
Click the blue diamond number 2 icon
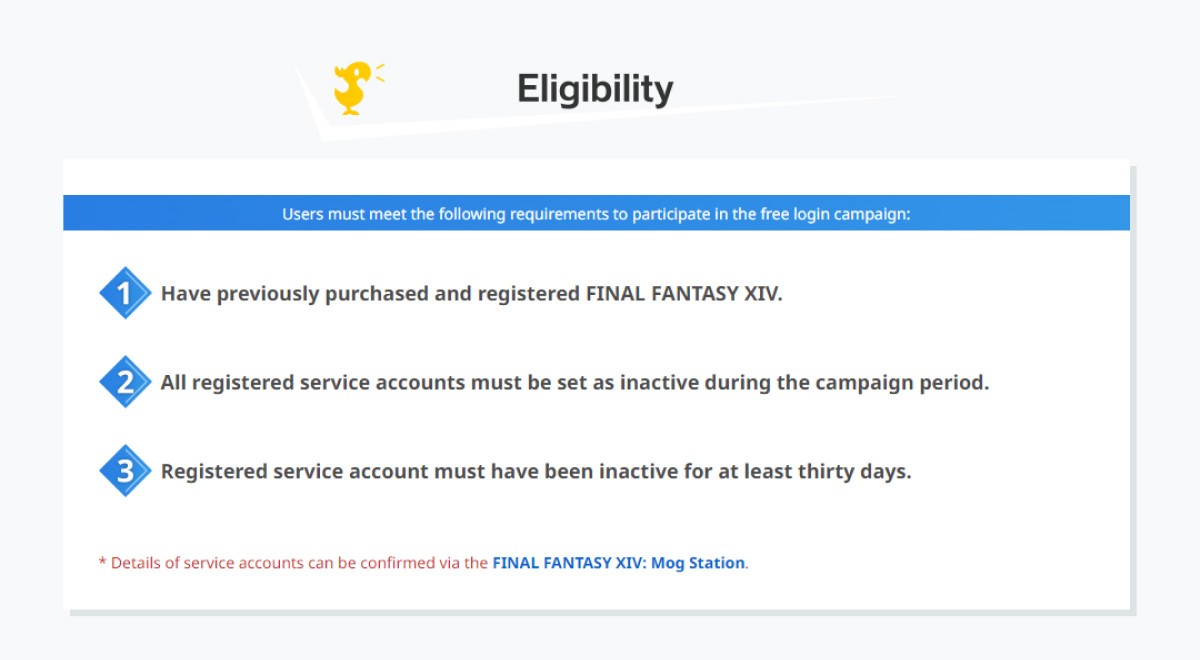click(125, 382)
